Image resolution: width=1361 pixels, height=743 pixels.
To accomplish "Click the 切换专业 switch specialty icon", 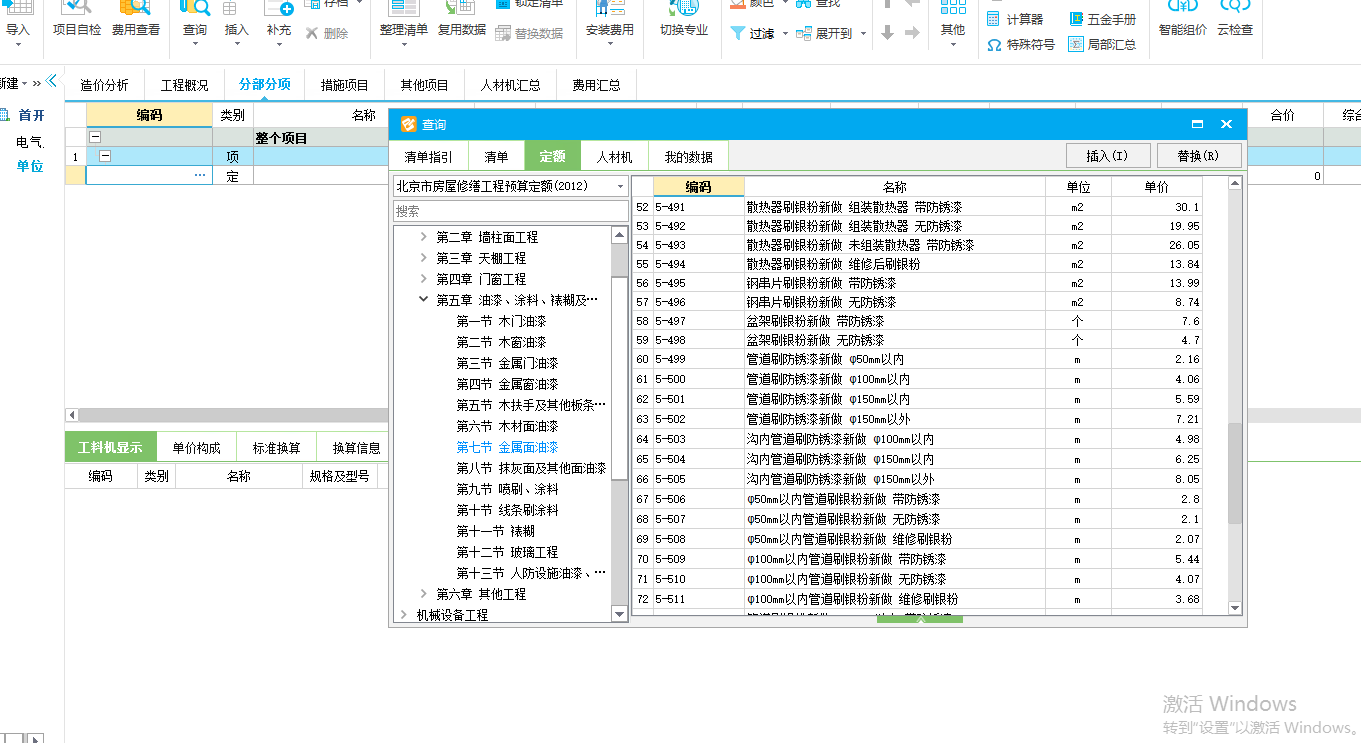I will [684, 8].
